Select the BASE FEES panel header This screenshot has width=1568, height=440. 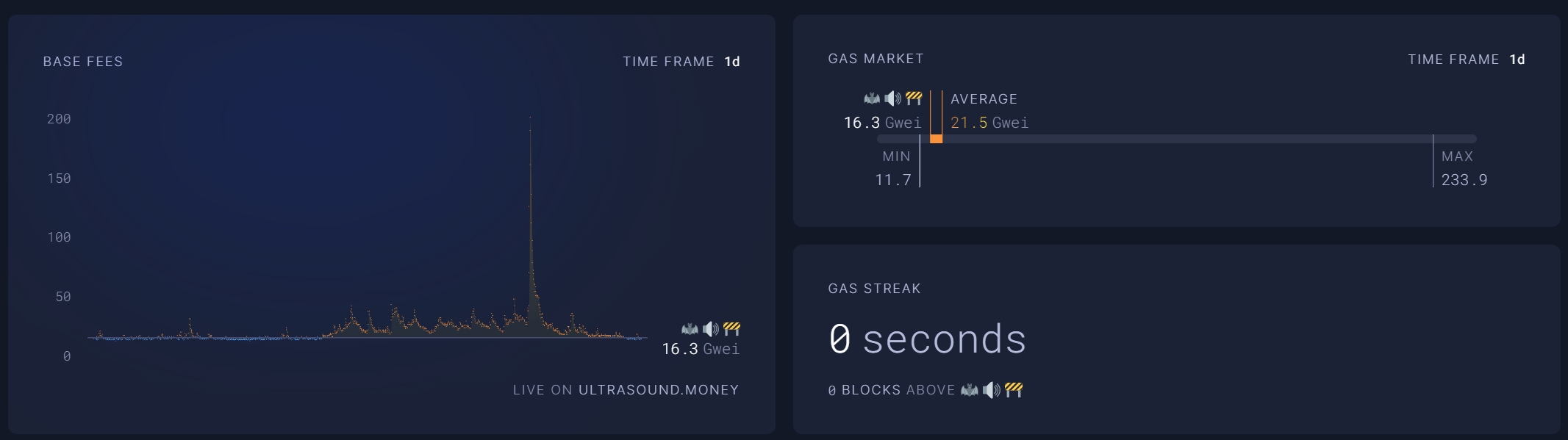point(82,62)
